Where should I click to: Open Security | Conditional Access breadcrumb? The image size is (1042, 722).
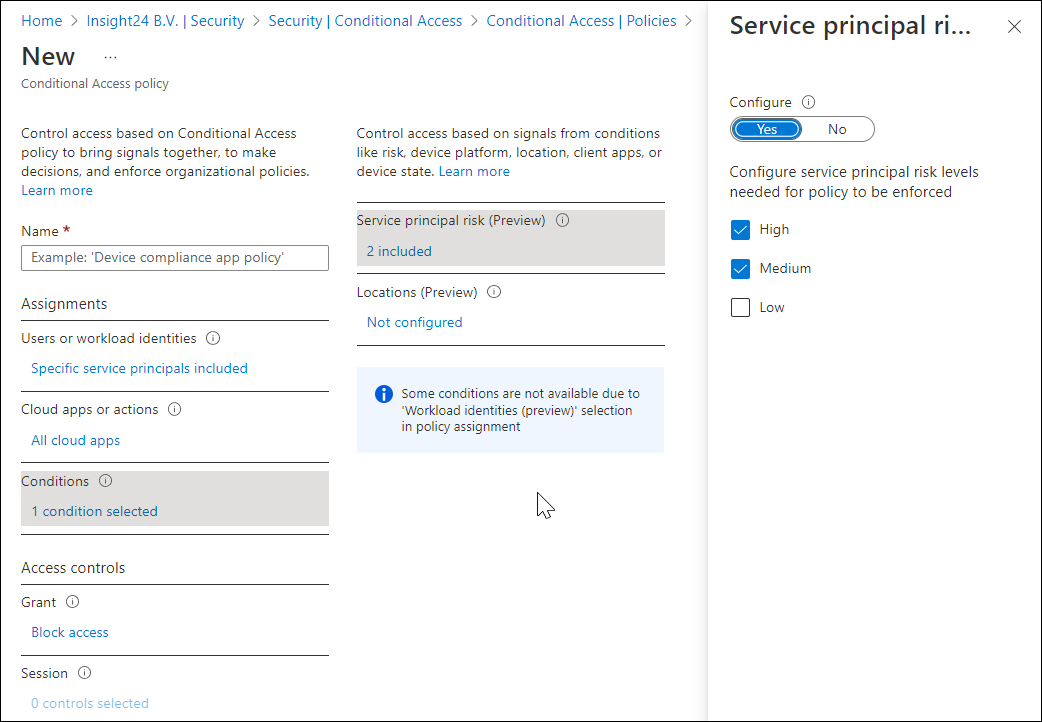click(x=365, y=21)
